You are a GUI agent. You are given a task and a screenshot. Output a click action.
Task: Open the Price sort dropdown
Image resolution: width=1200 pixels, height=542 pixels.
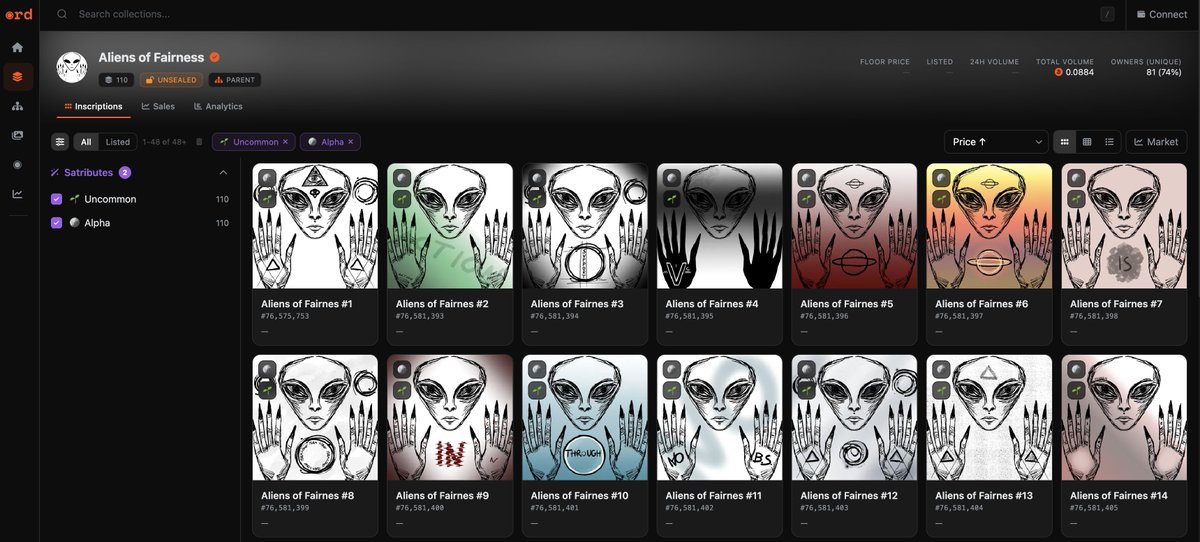(x=996, y=142)
